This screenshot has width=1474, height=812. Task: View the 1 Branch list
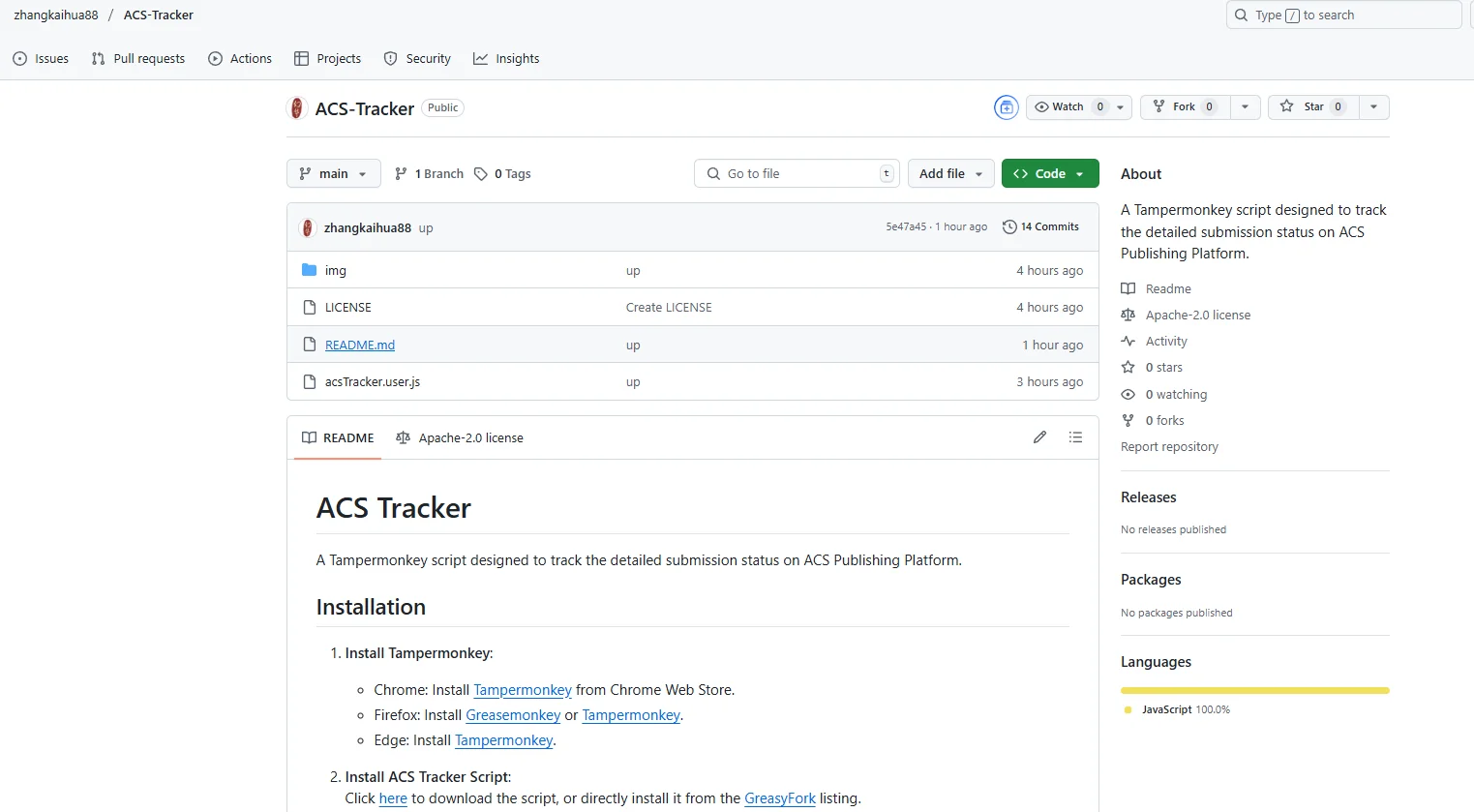[x=430, y=173]
